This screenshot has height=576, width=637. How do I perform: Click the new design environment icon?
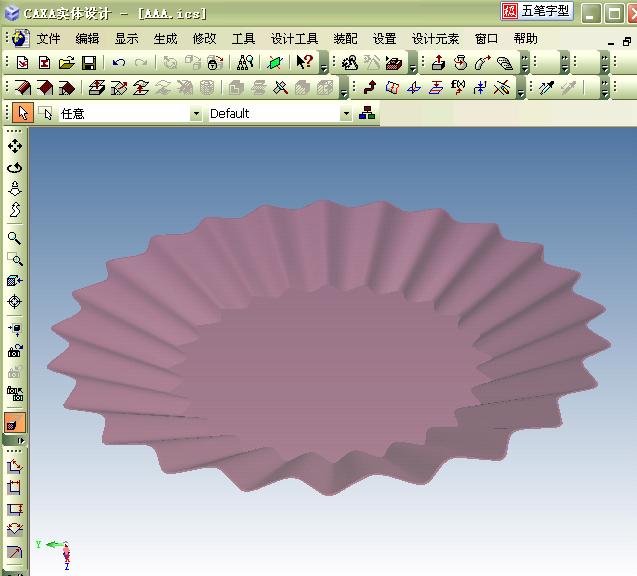pos(23,63)
